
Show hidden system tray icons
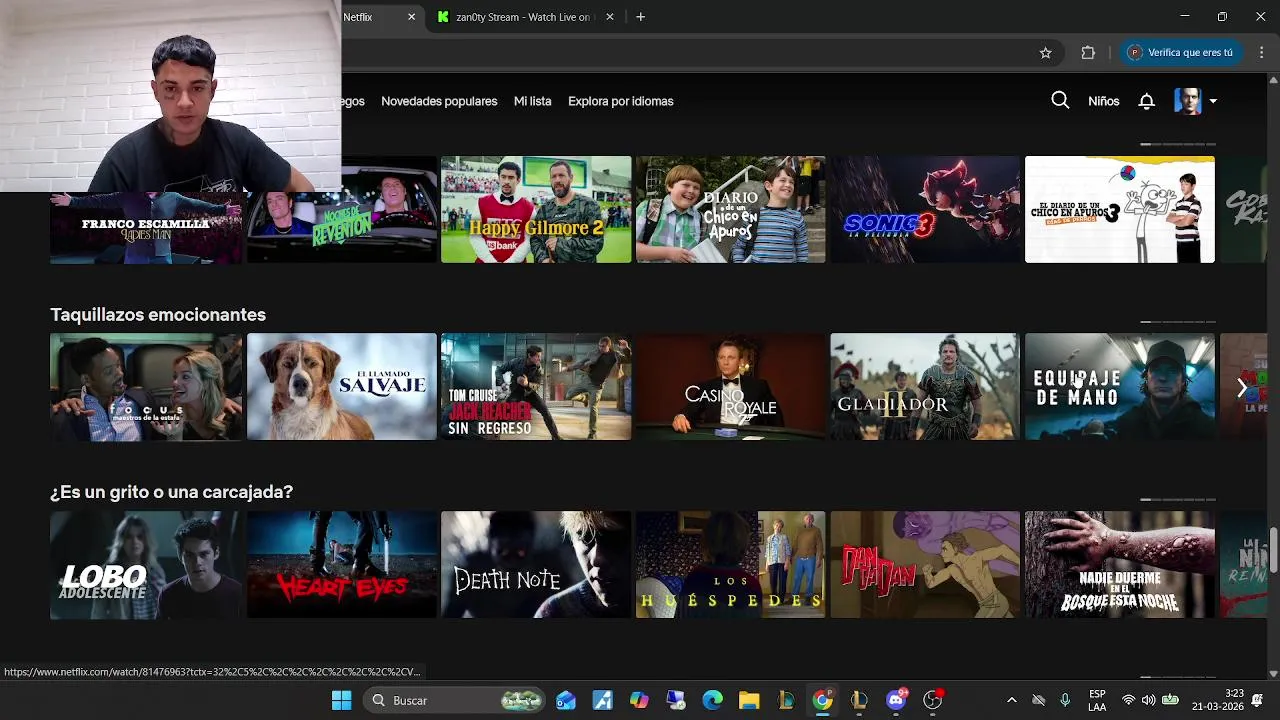coord(1011,700)
